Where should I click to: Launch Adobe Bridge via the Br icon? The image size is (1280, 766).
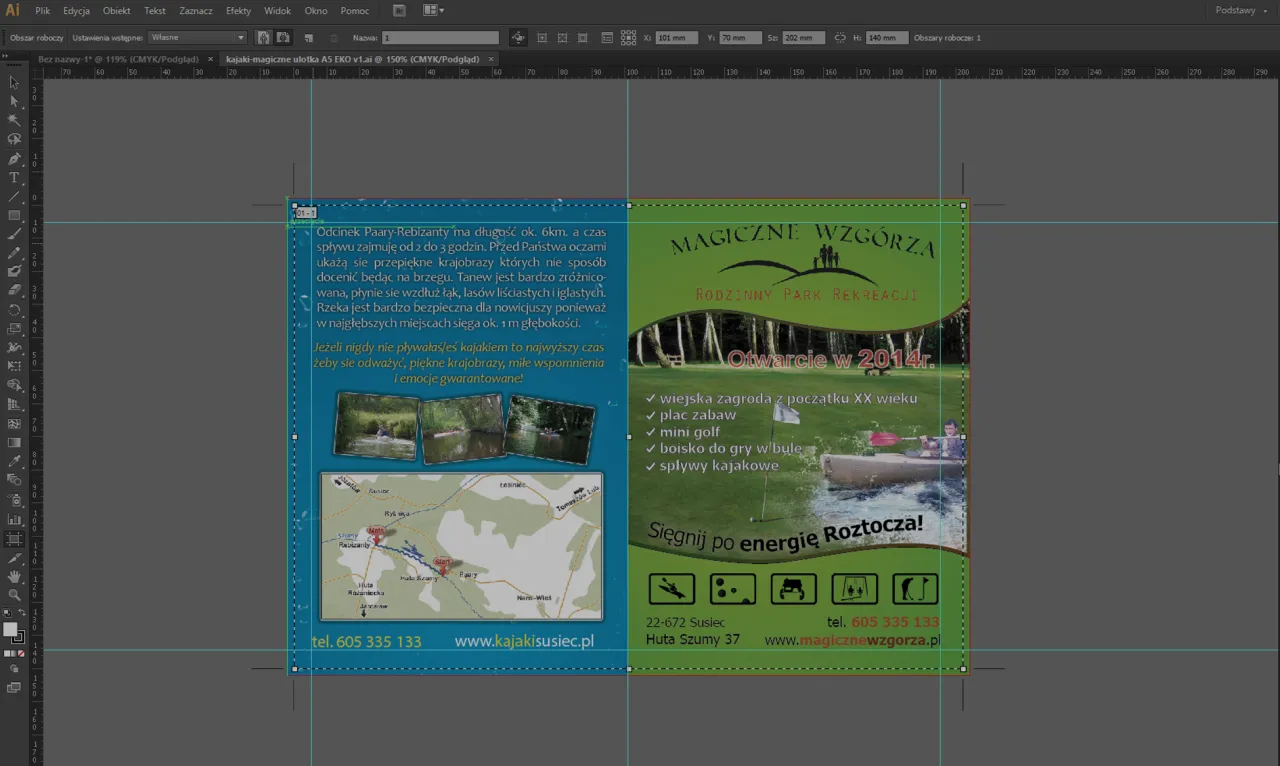click(399, 10)
